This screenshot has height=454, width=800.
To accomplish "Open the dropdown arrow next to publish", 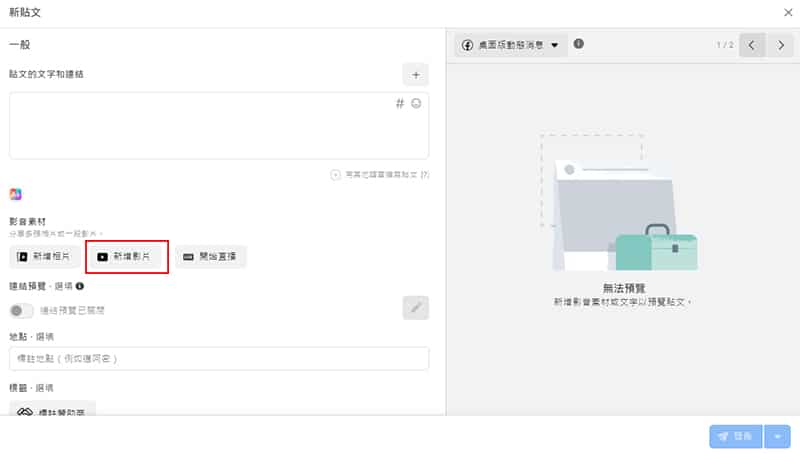I will [x=778, y=436].
